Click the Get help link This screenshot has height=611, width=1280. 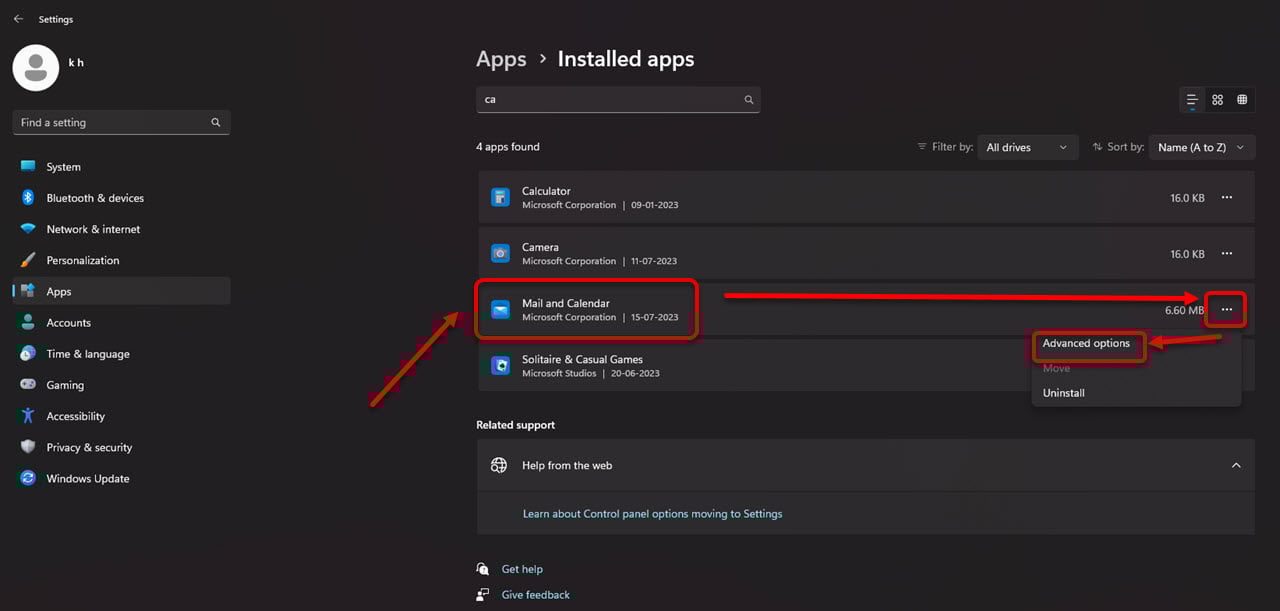tap(522, 569)
